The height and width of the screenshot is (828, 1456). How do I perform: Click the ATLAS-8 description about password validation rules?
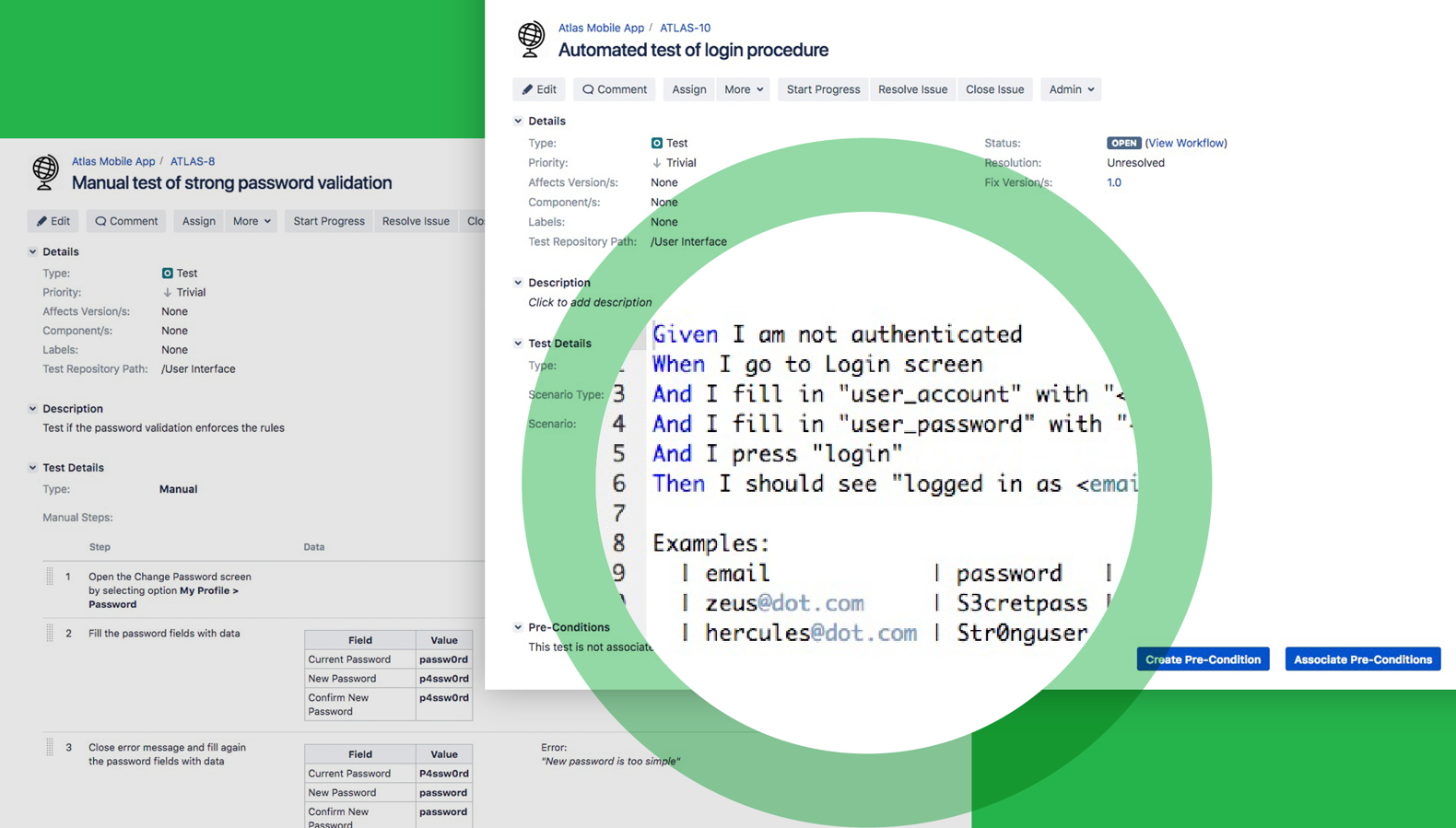pos(163,428)
